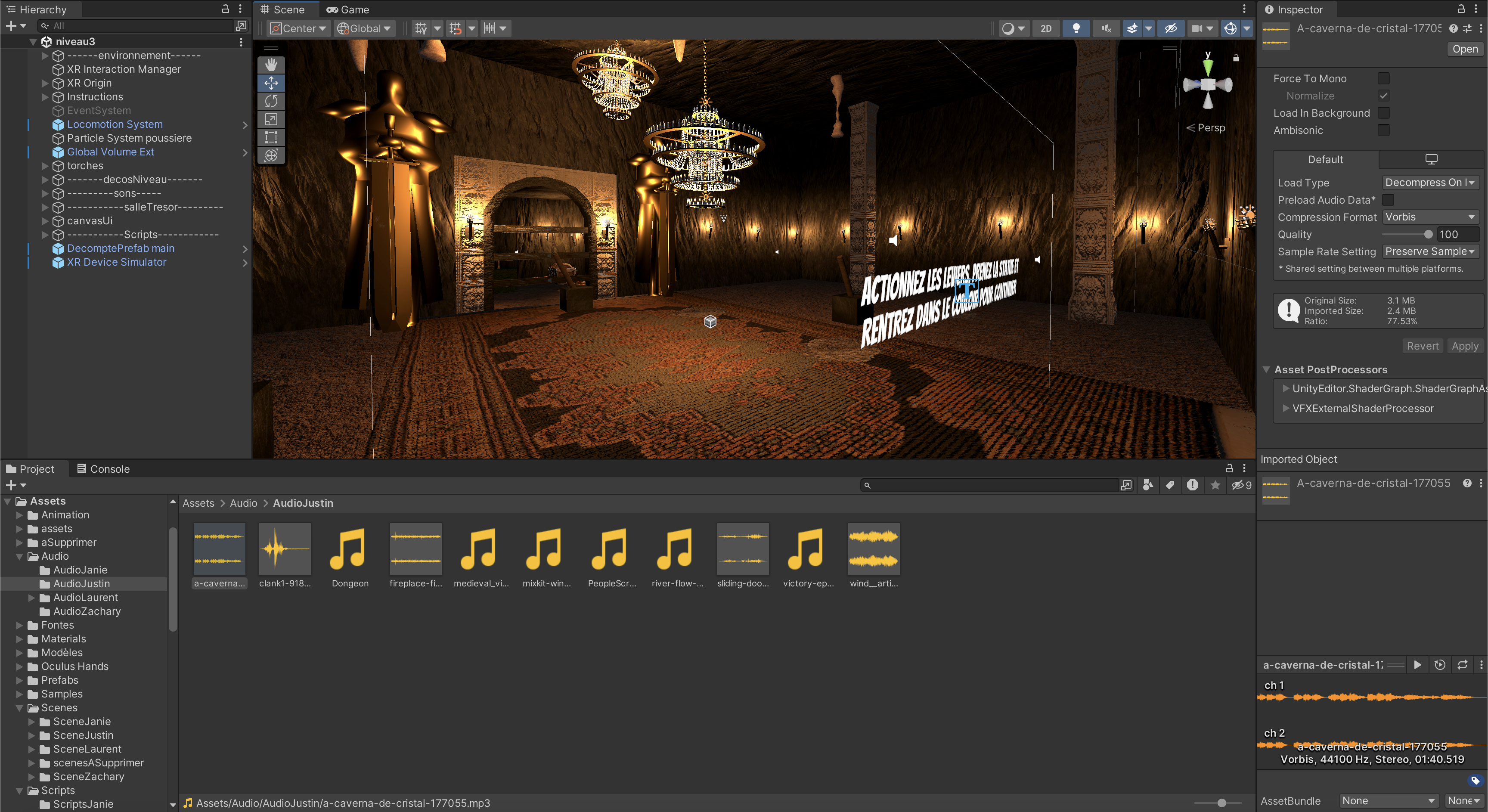Open the Load Type dropdown
Viewport: 1488px width, 812px height.
coord(1430,183)
